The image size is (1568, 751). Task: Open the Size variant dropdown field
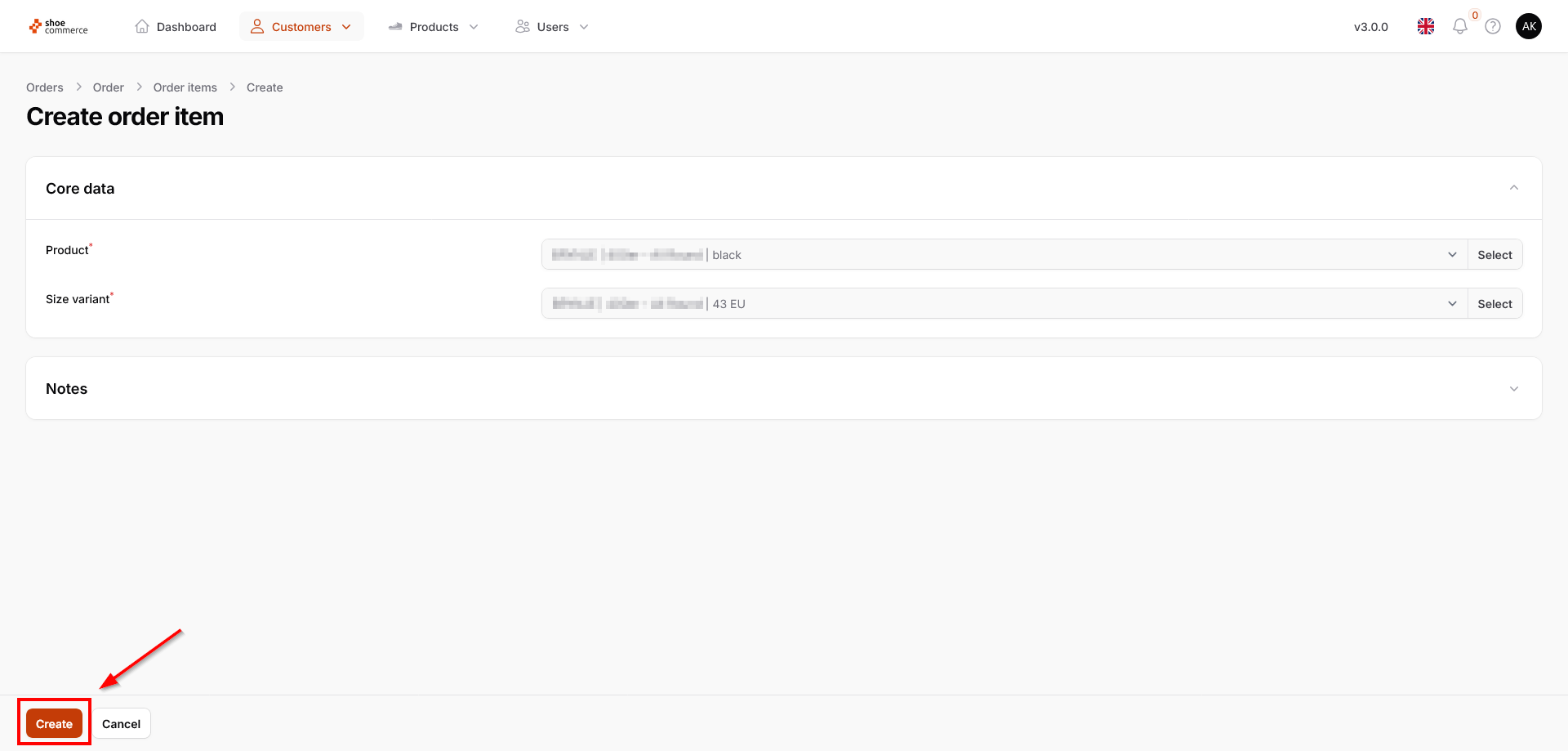pos(1004,303)
